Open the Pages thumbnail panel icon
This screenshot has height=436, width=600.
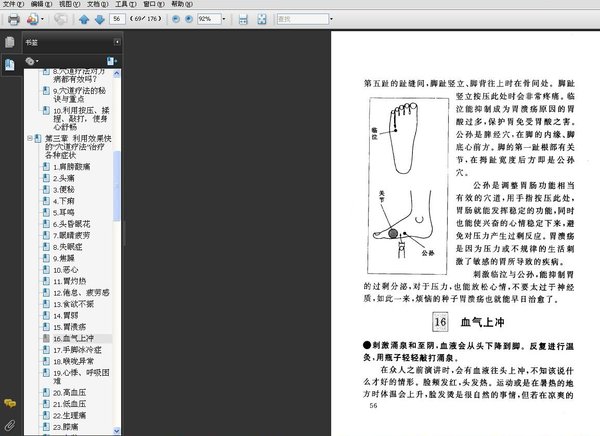pyautogui.click(x=10, y=42)
